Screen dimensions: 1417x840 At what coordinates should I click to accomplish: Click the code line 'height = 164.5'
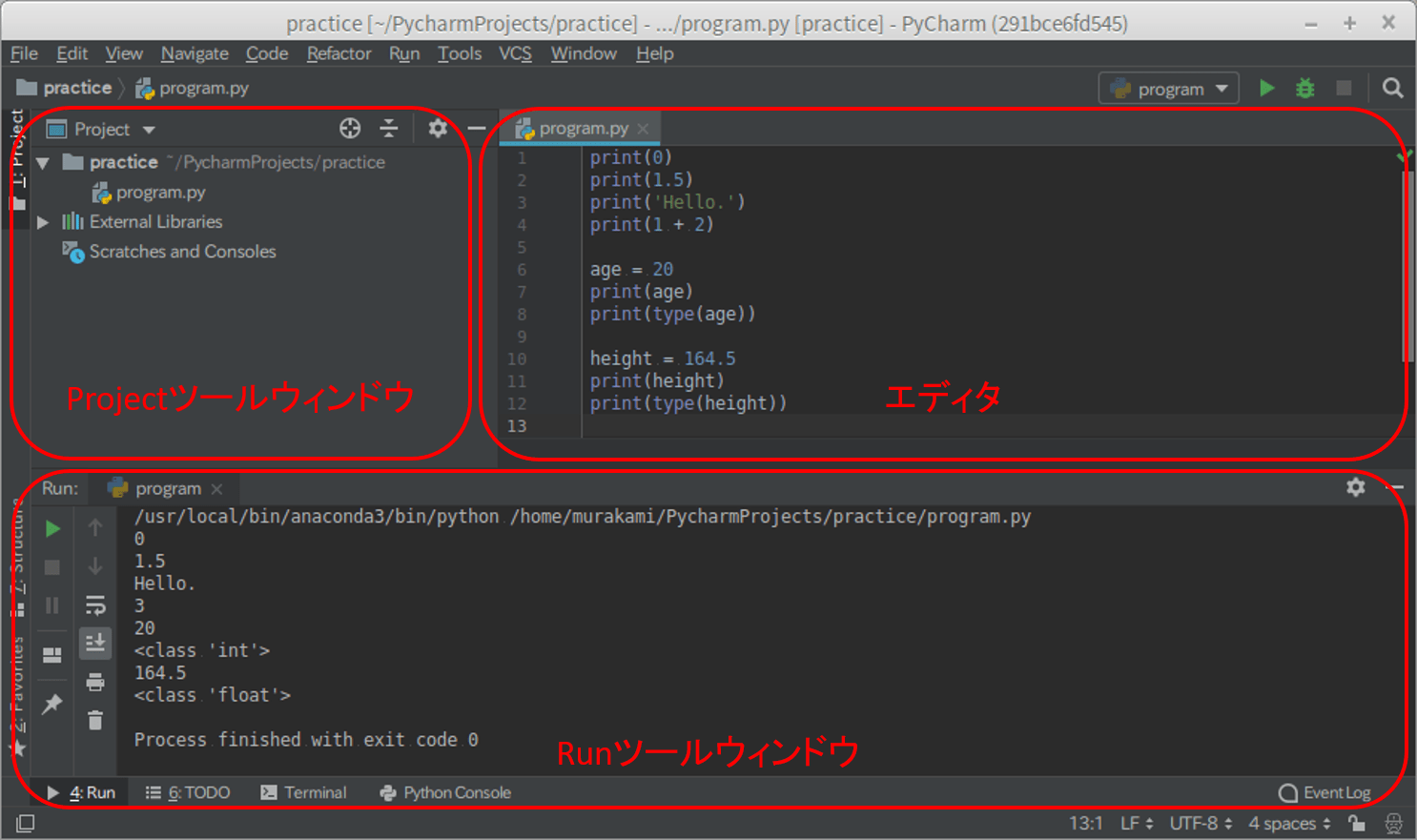(x=663, y=359)
